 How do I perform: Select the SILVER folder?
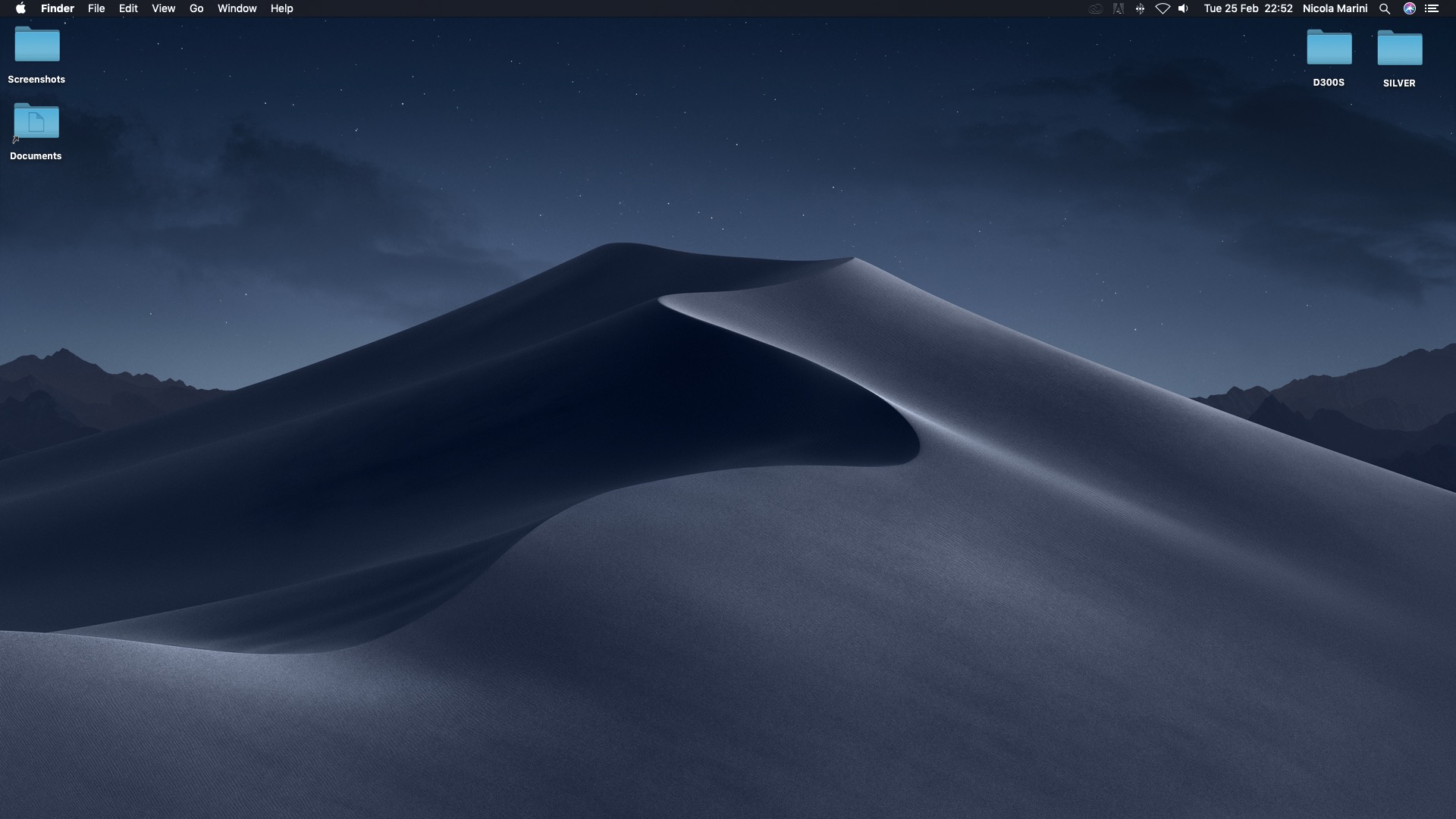pyautogui.click(x=1399, y=48)
